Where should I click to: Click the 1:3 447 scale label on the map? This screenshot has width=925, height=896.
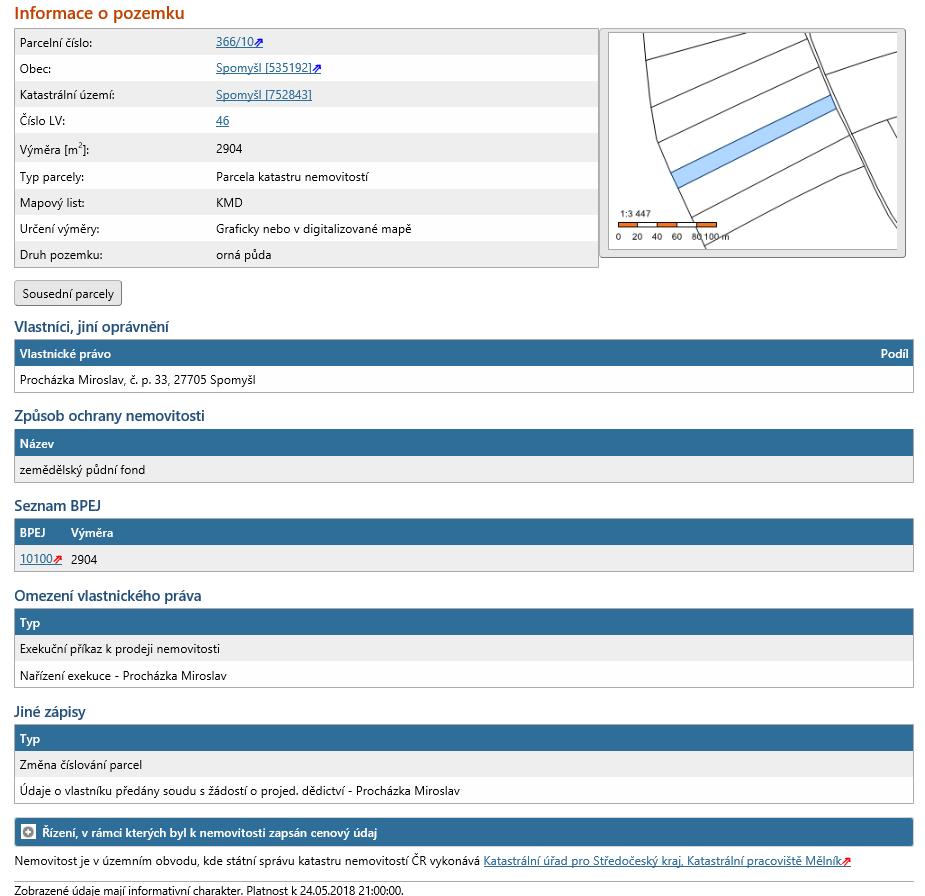click(635, 214)
